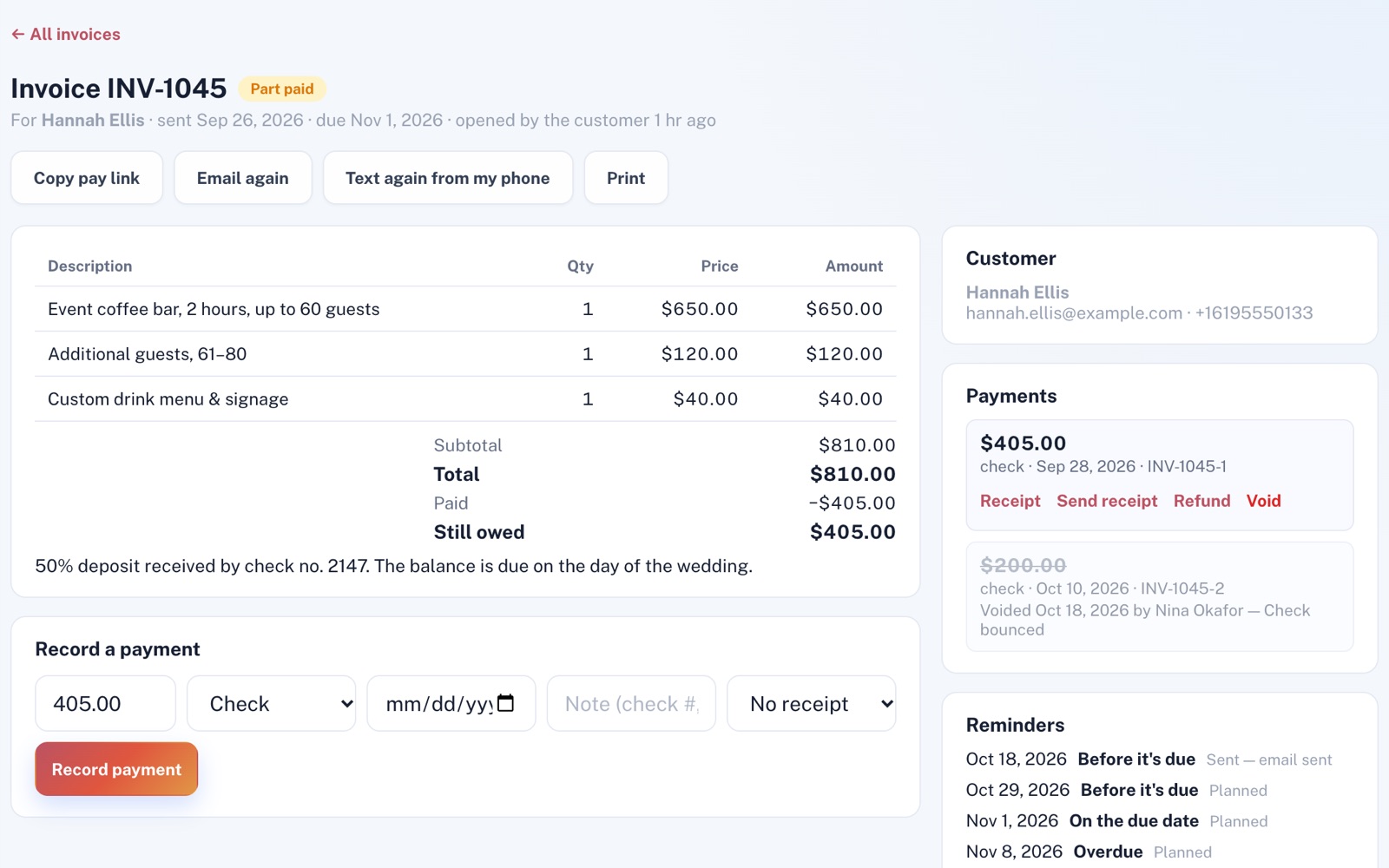The width and height of the screenshot is (1389, 868).
Task: Select Custom drink menu & signage row
Action: [x=465, y=399]
